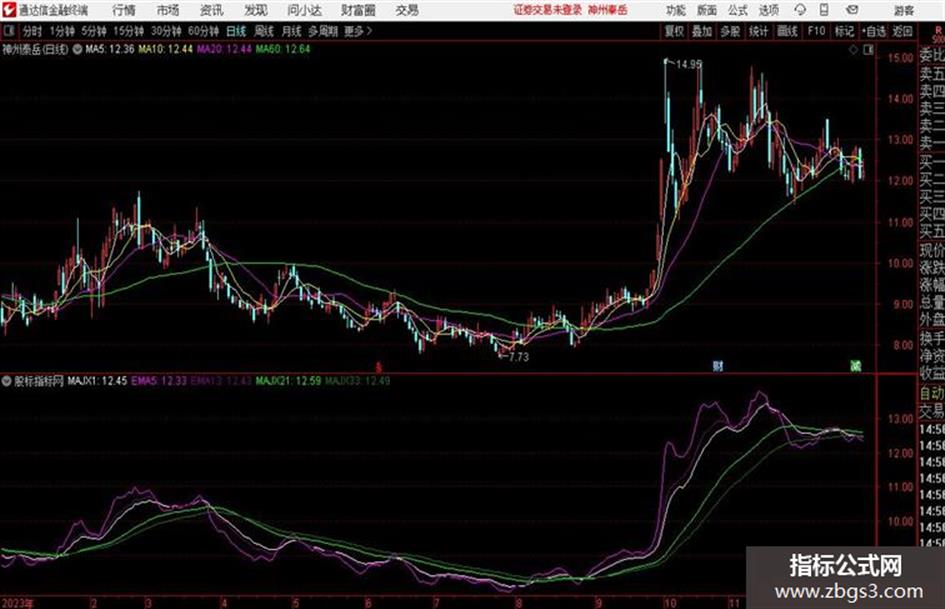Viewport: 945px width, 609px height.
Task: Click the MA60: 12.64 label
Action: tap(283, 49)
